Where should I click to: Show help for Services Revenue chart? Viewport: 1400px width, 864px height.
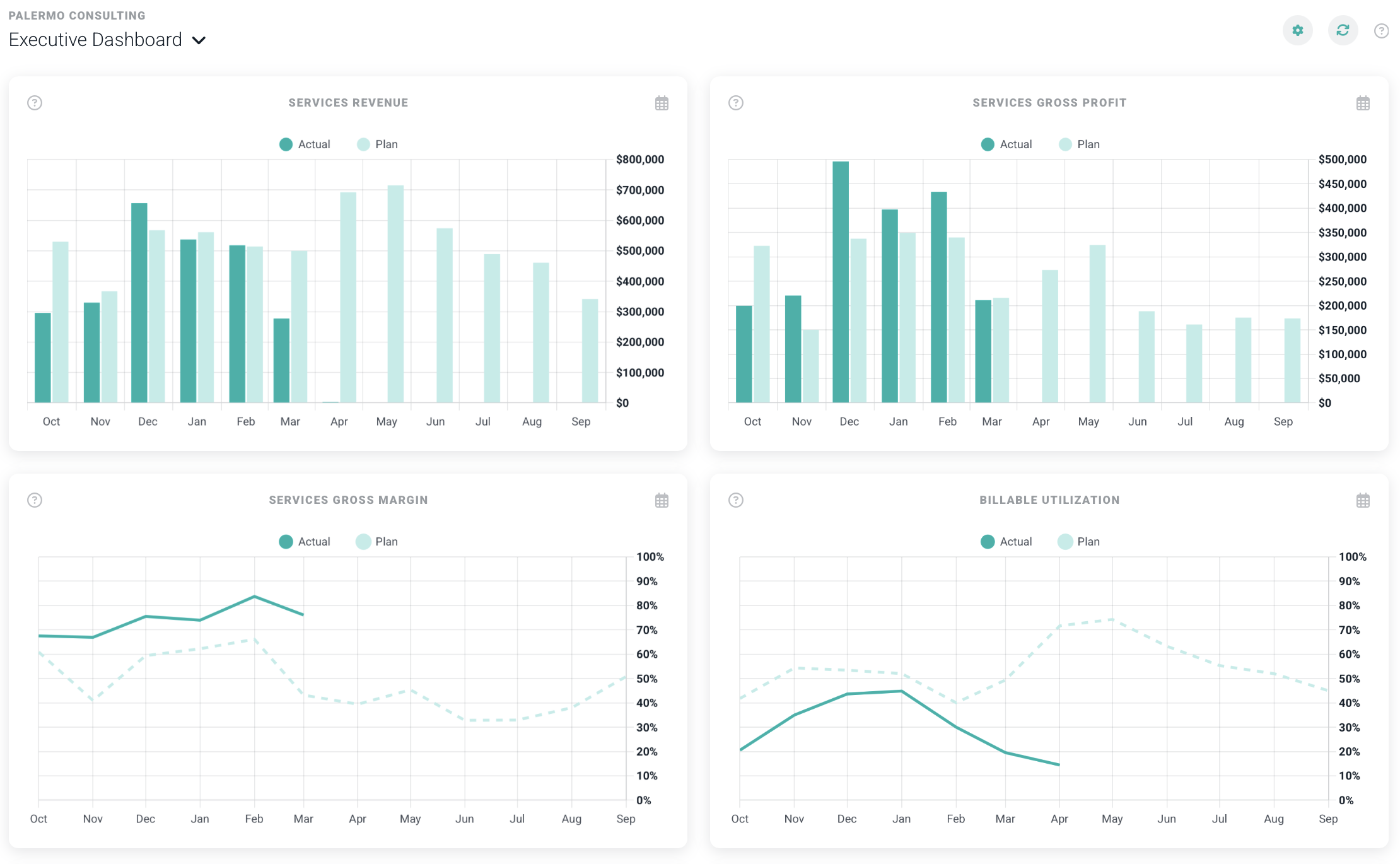pyautogui.click(x=35, y=103)
